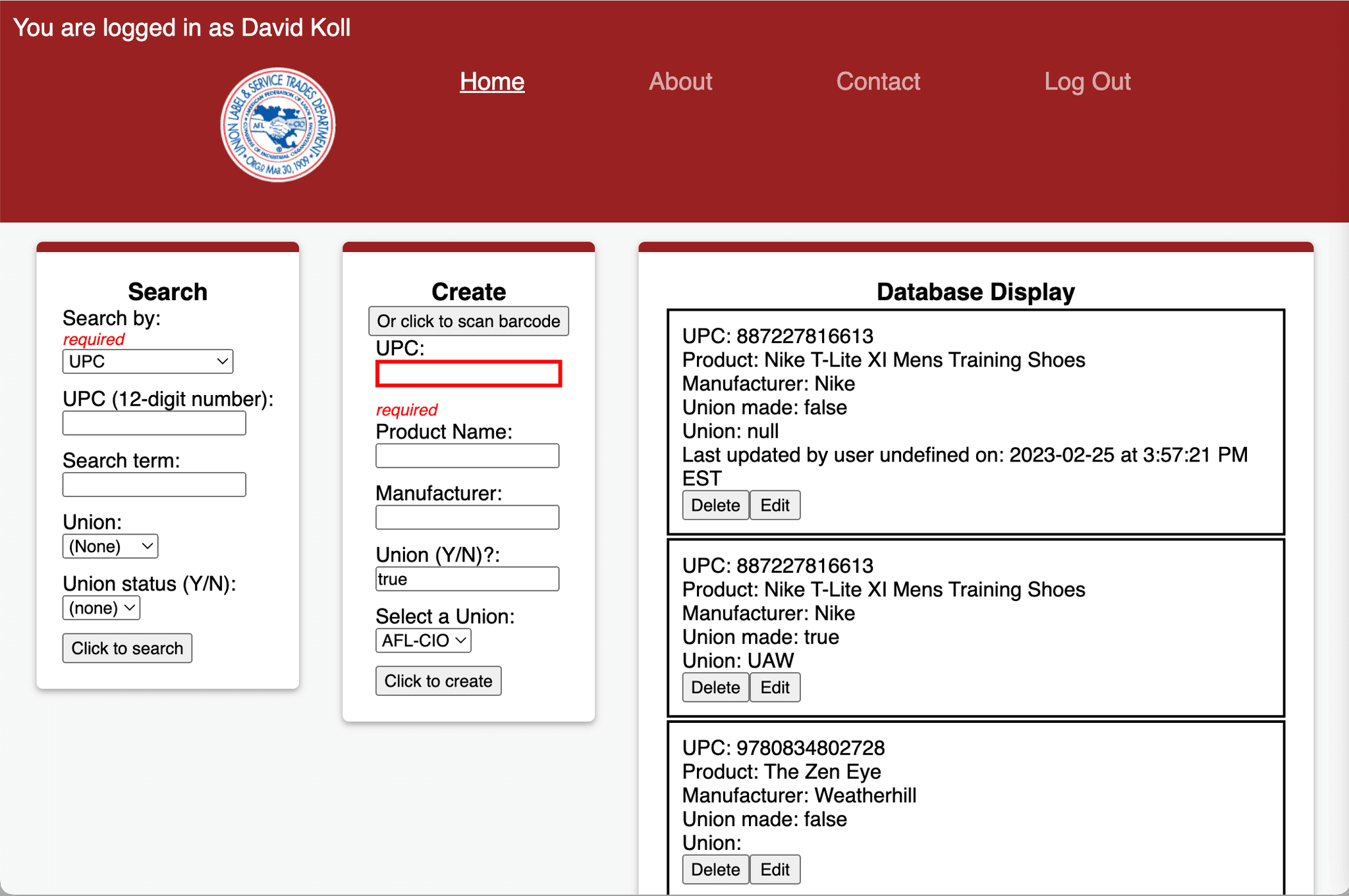Click the 'Last updated by user undefined' line
The height and width of the screenshot is (896, 1349).
click(965, 466)
